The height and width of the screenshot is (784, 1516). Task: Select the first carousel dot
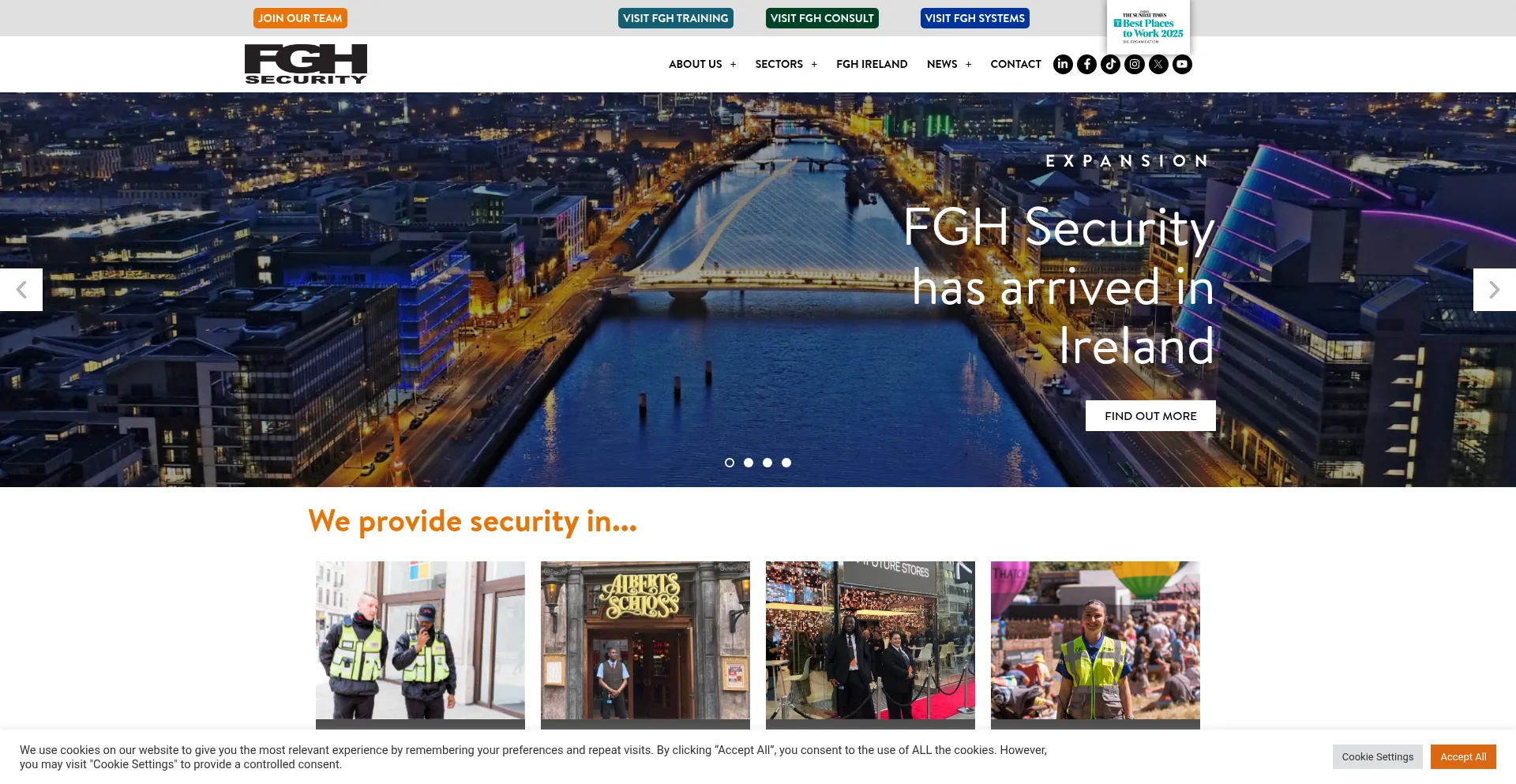point(730,463)
